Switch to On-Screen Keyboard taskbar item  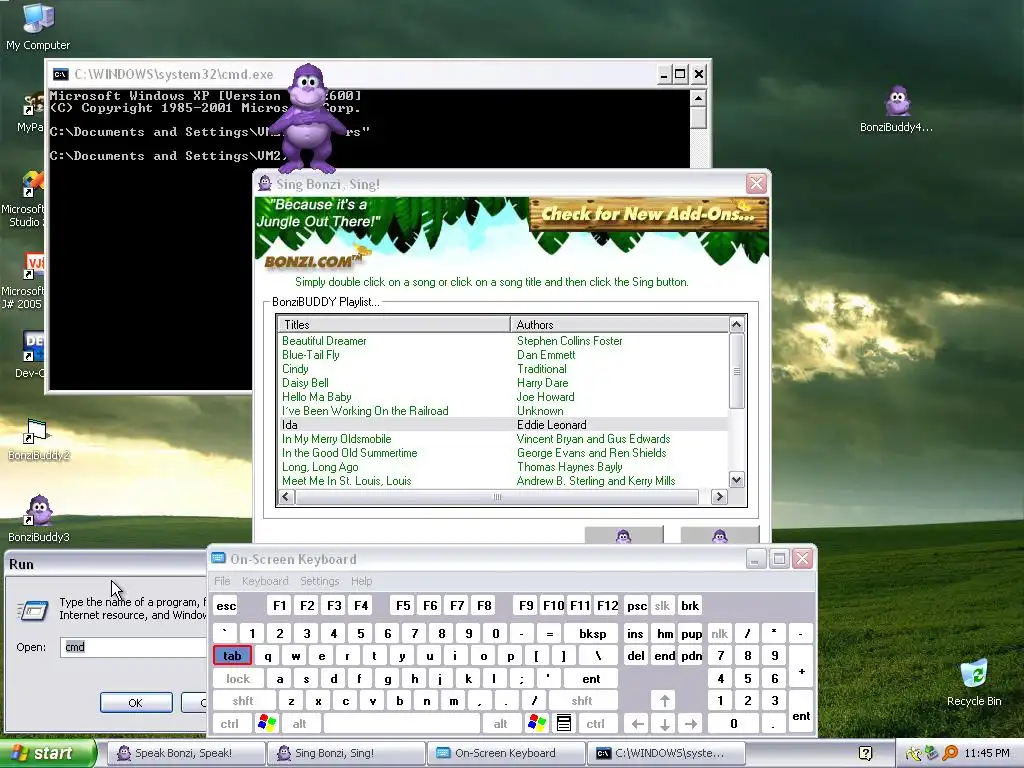coord(504,753)
